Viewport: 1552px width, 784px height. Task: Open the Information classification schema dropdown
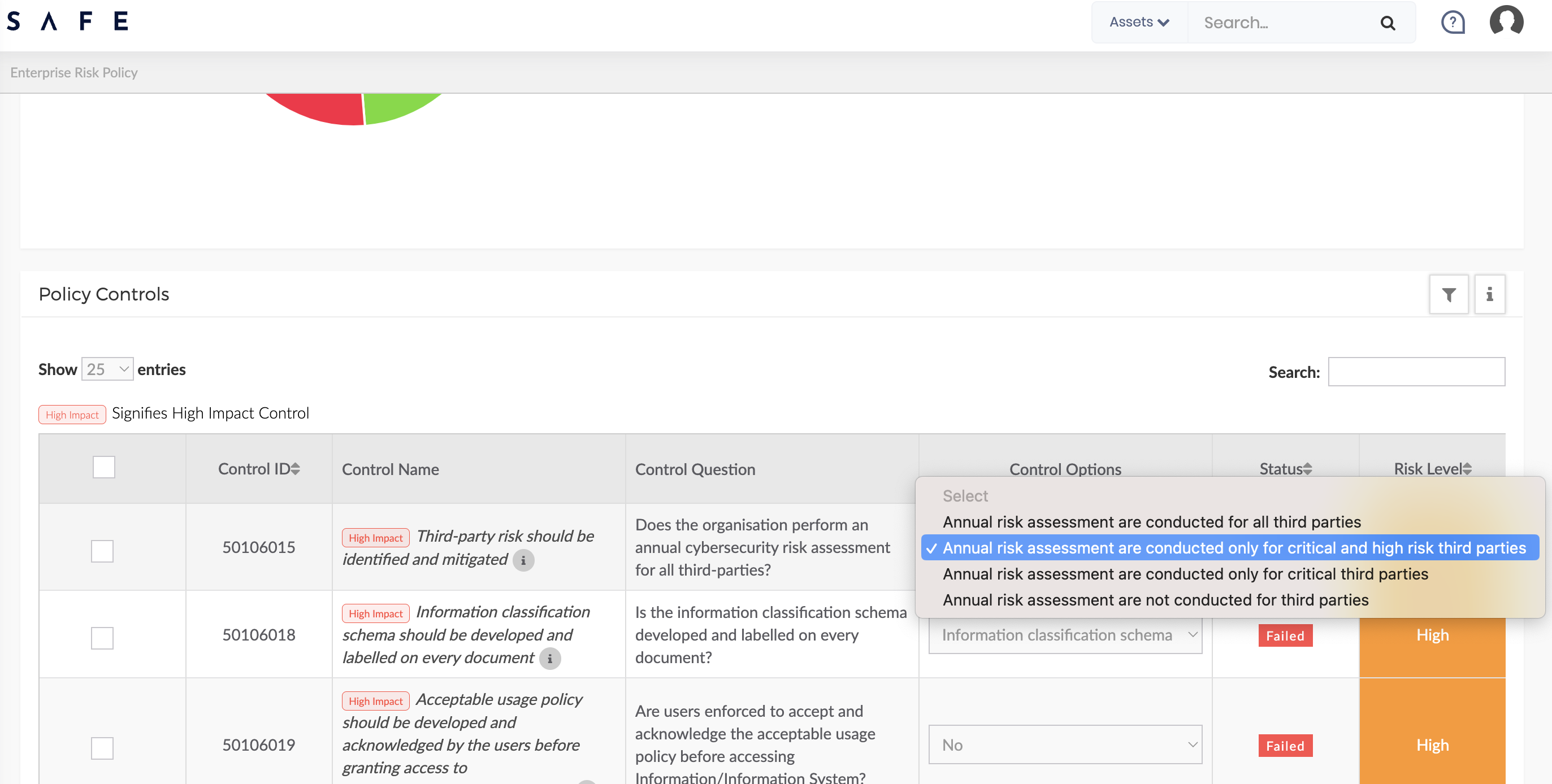[1065, 635]
